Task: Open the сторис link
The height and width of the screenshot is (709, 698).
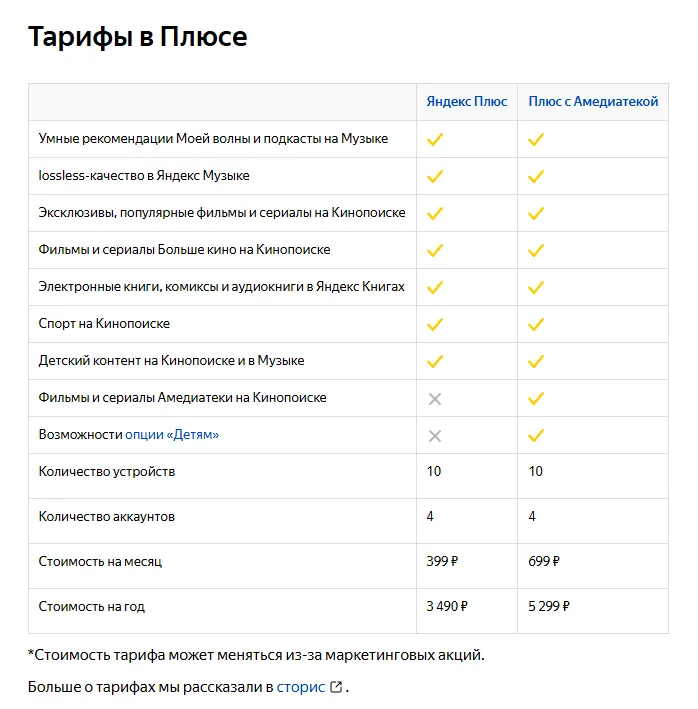Action: coord(301,687)
